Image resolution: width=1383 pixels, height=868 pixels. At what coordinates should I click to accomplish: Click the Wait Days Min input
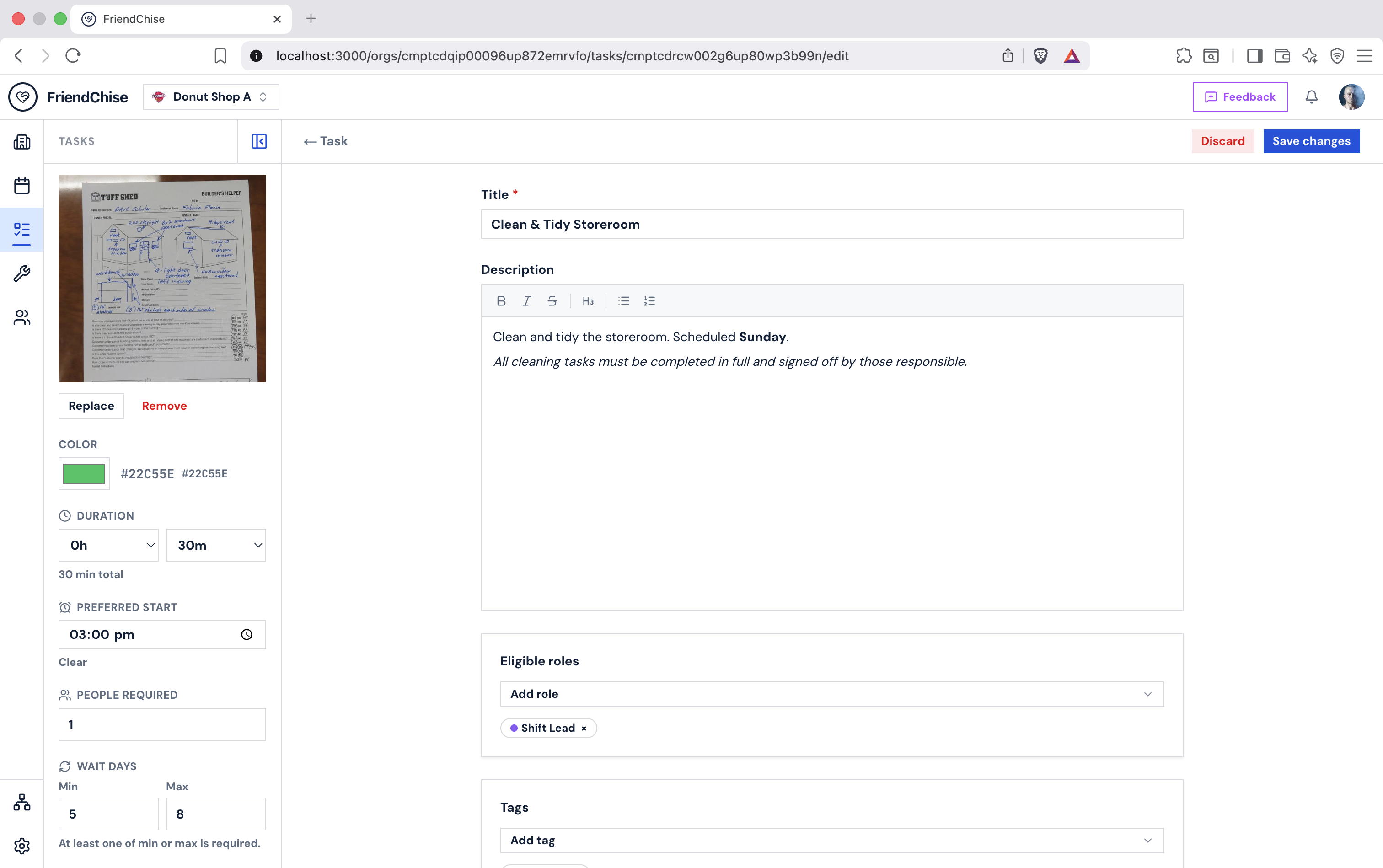pyautogui.click(x=108, y=814)
